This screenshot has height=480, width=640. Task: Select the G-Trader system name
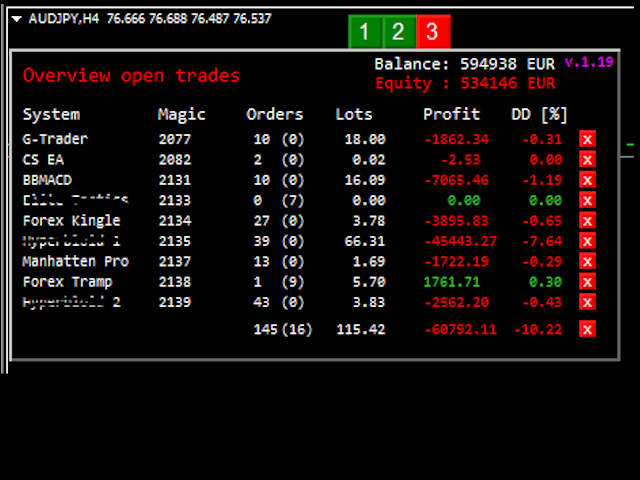[55, 139]
